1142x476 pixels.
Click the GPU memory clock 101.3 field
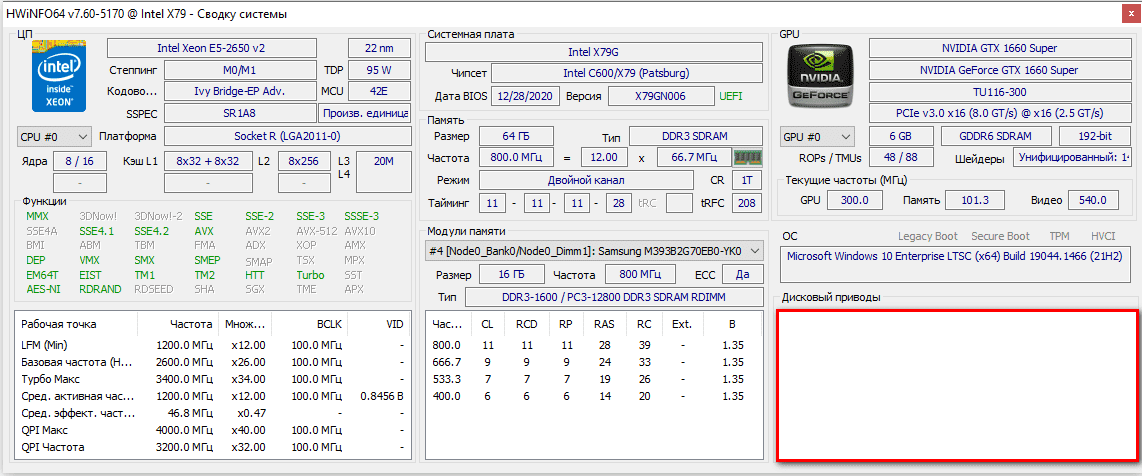[977, 200]
